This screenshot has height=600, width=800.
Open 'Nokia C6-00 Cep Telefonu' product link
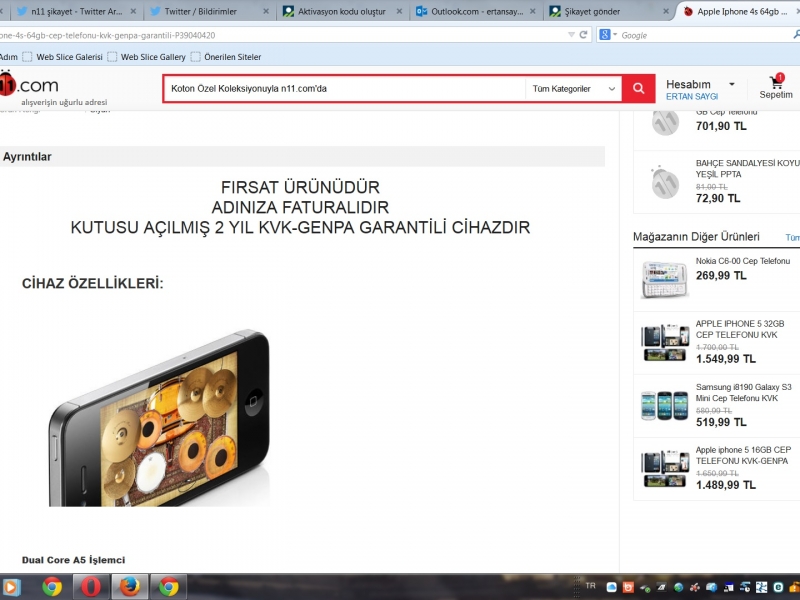coord(743,261)
